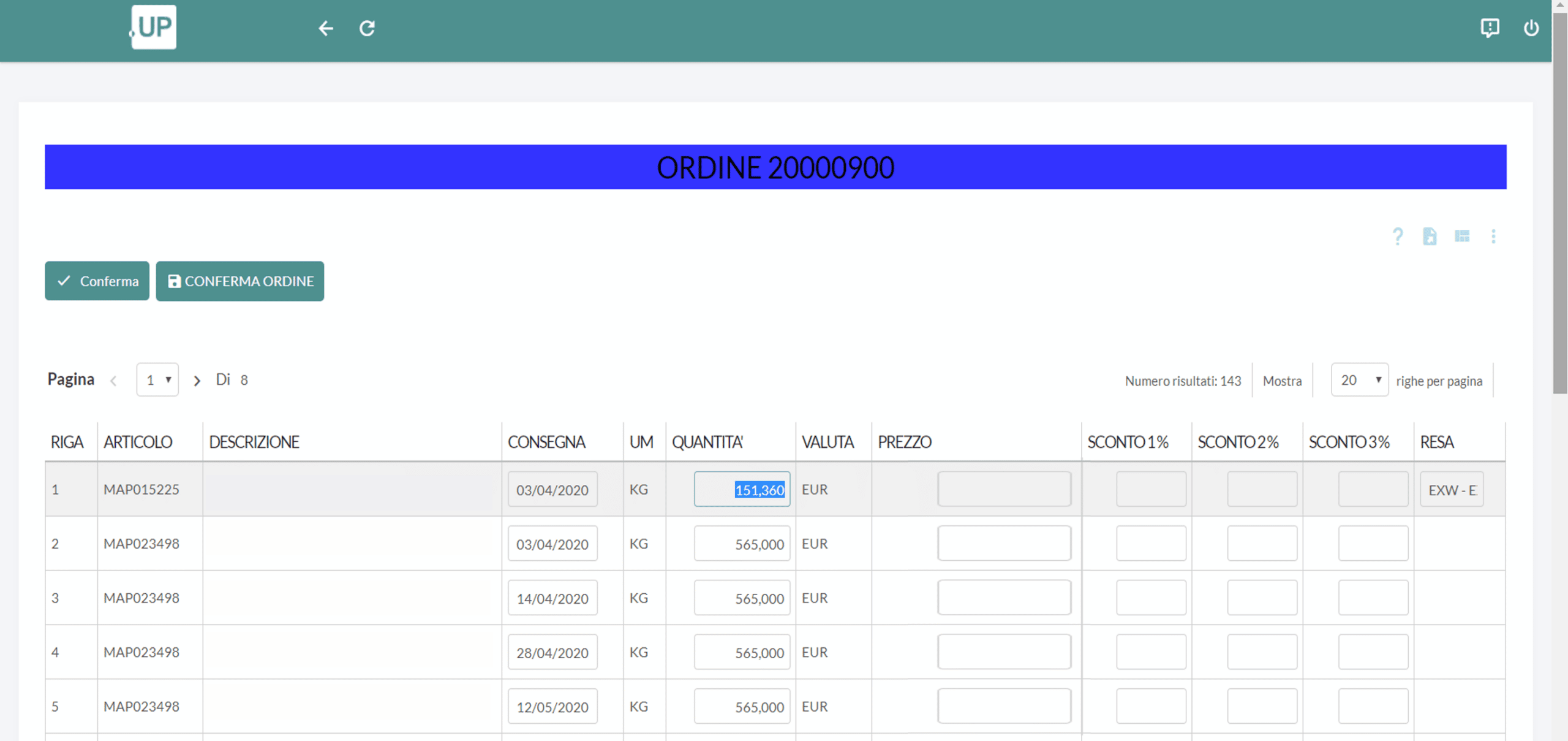1568x741 pixels.
Task: Click Sconto 2% field in row 4
Action: tap(1262, 652)
